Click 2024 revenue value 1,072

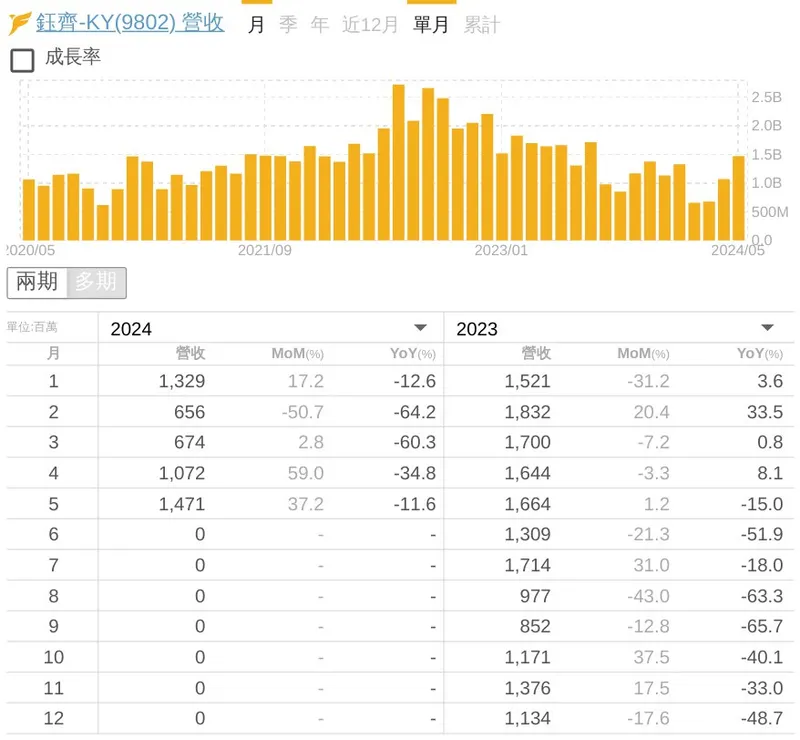182,473
